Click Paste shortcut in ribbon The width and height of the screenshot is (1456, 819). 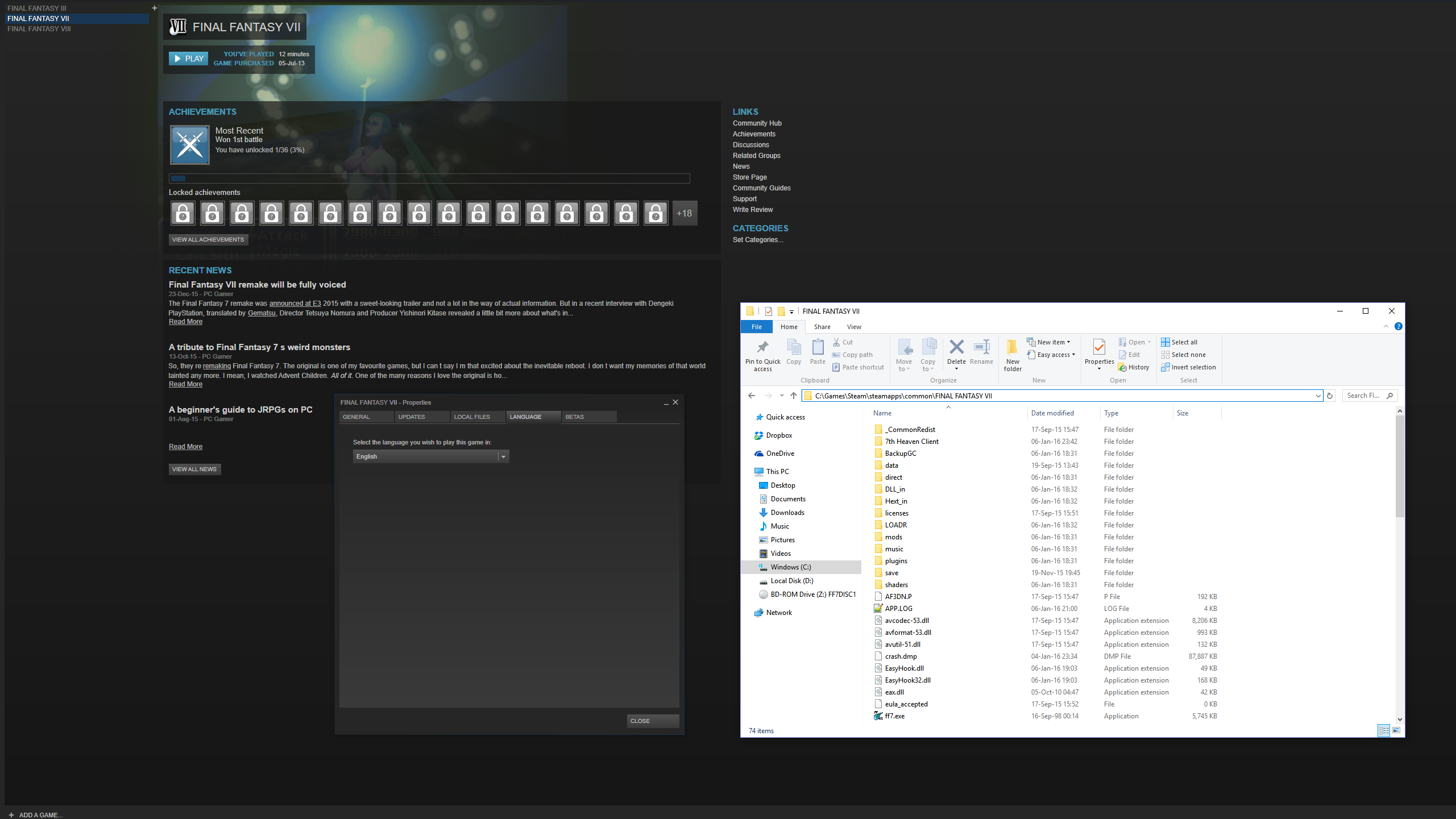pyautogui.click(x=858, y=367)
